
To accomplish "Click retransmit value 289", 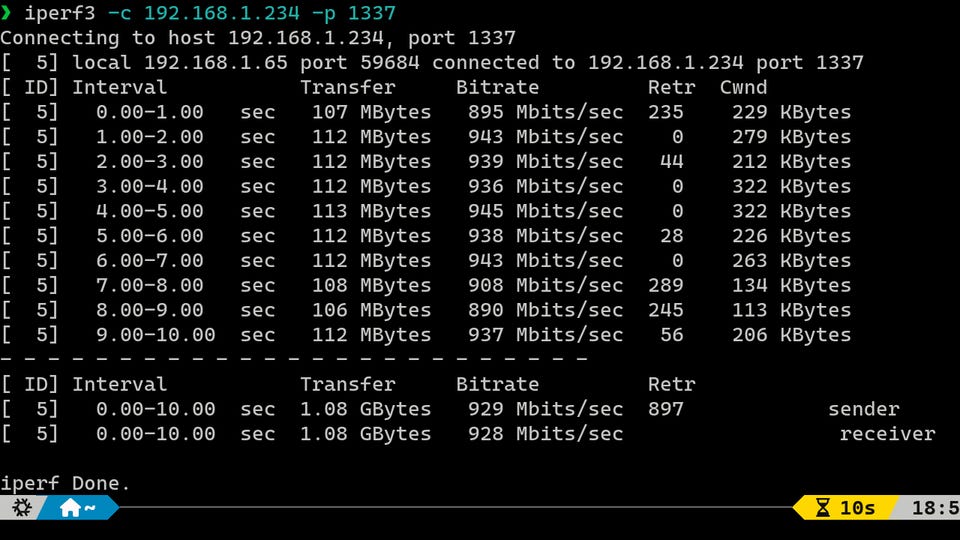I will (666, 285).
